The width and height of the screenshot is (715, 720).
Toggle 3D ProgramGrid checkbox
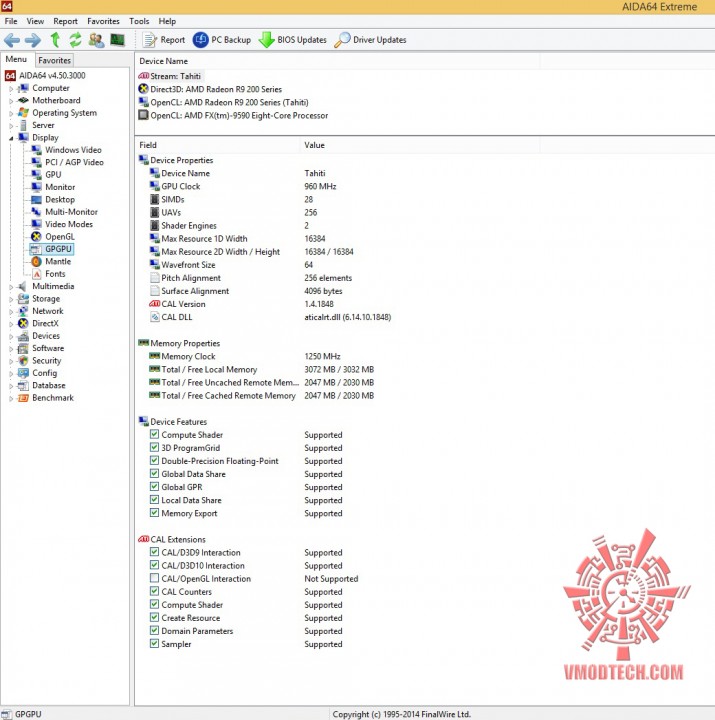(x=154, y=447)
